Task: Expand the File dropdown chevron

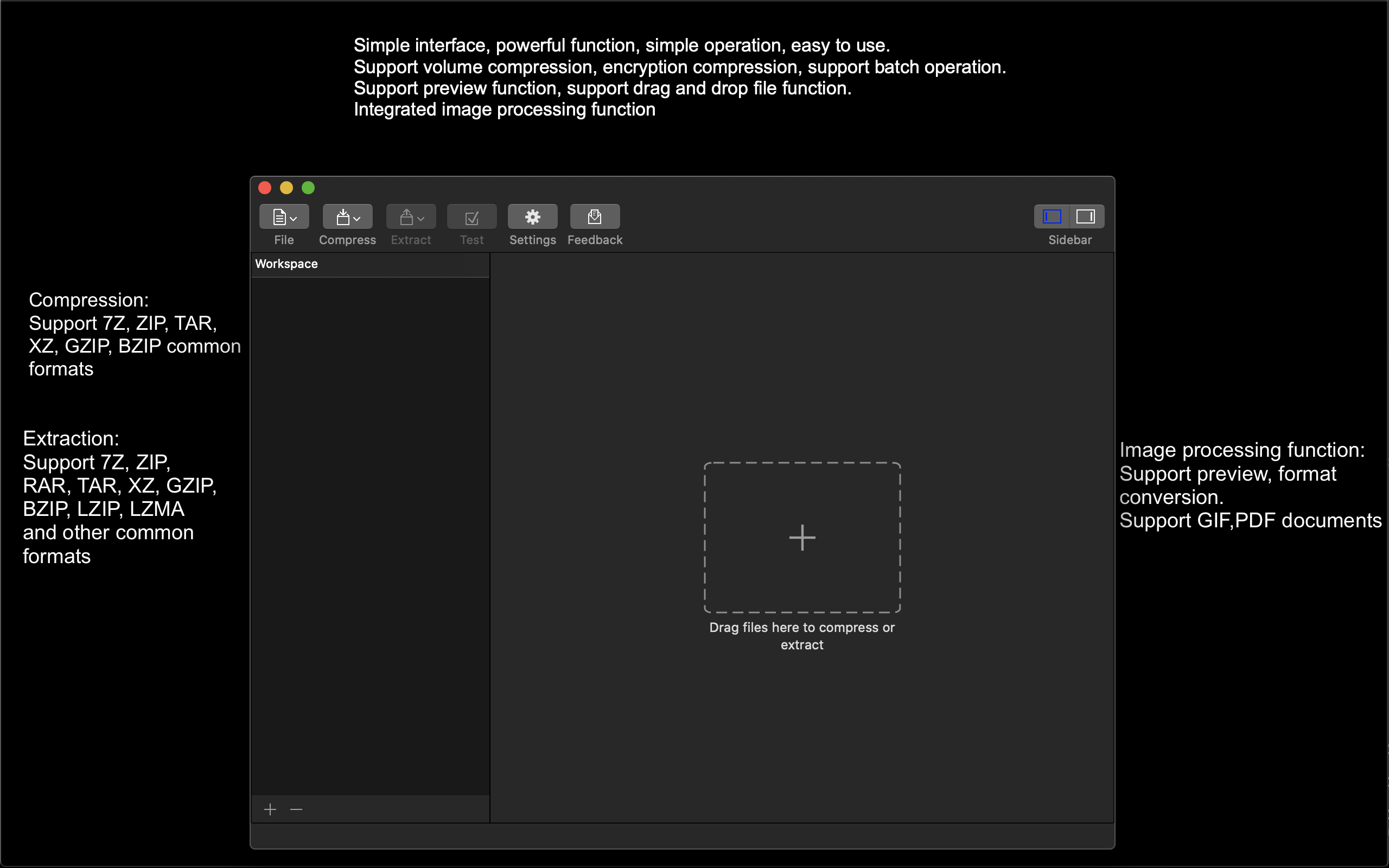Action: tap(294, 219)
